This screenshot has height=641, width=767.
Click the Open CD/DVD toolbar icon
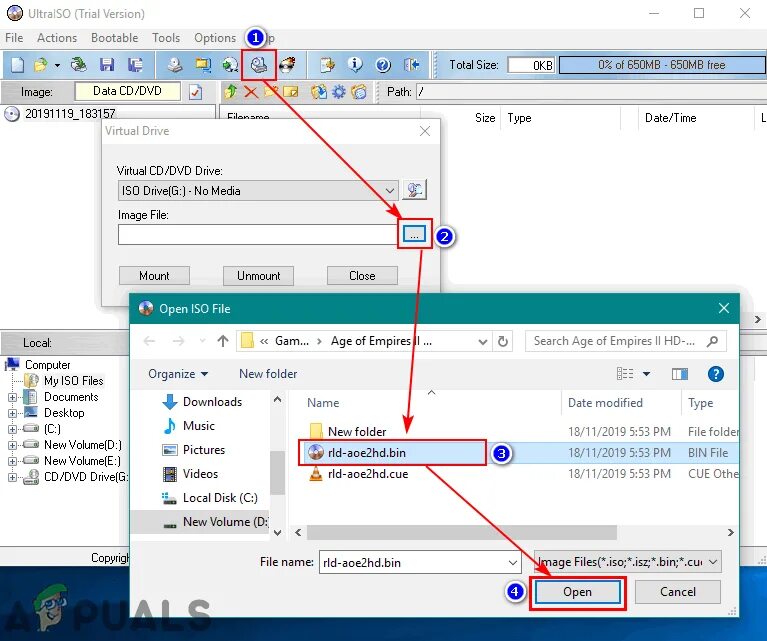[x=79, y=65]
